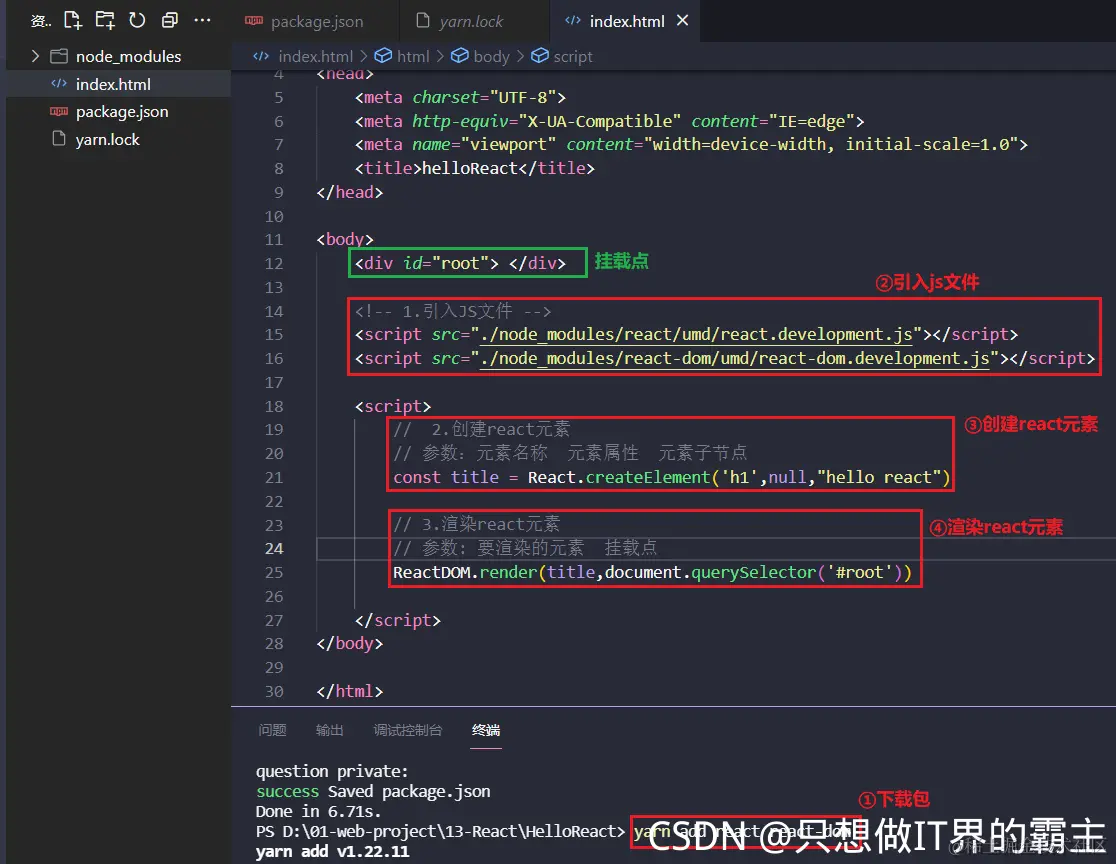
Task: Click the title helloReact line
Action: pos(475,169)
